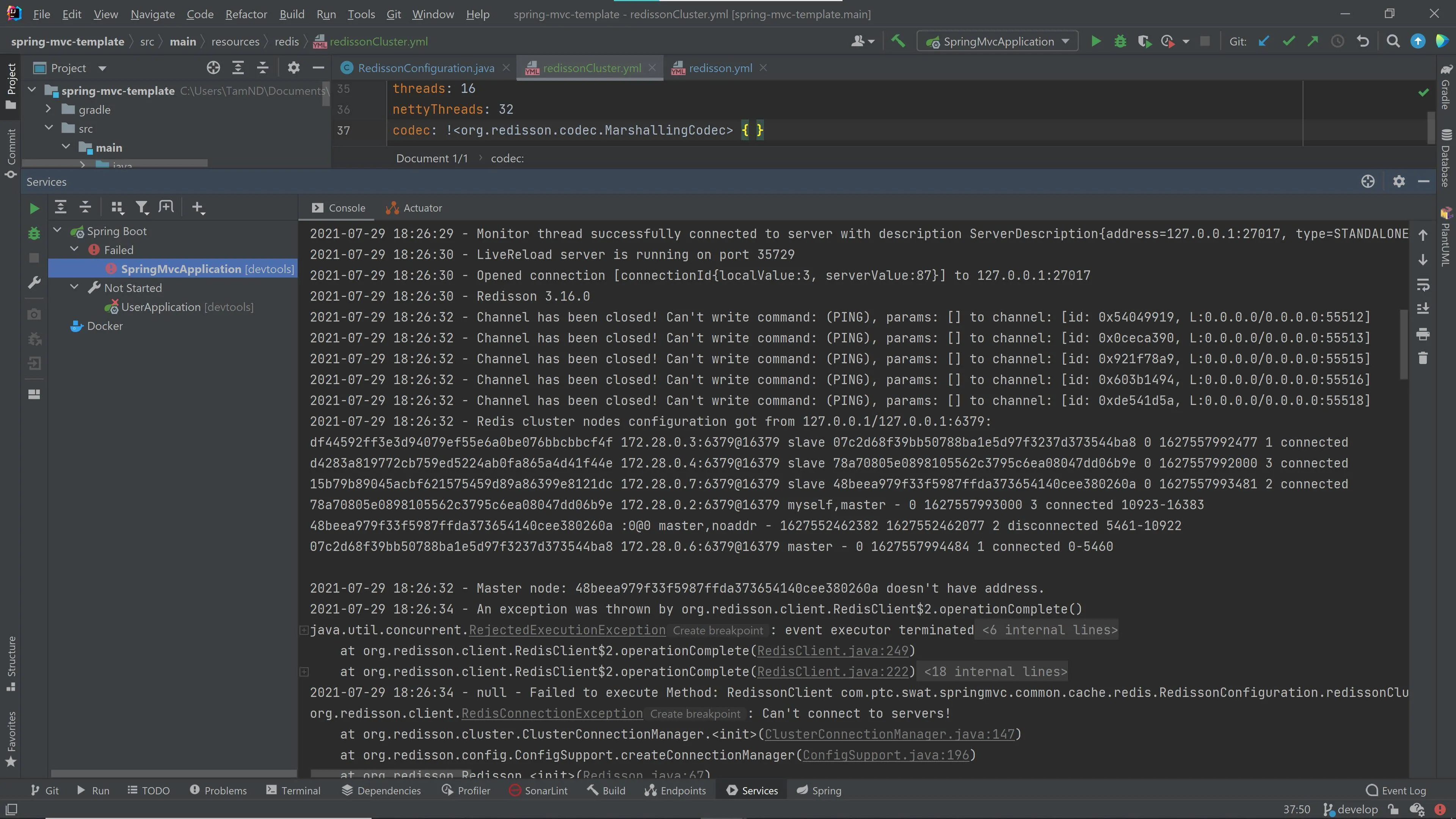The image size is (1456, 819).
Task: Click develop Git branch in status bar
Action: pyautogui.click(x=1351, y=810)
